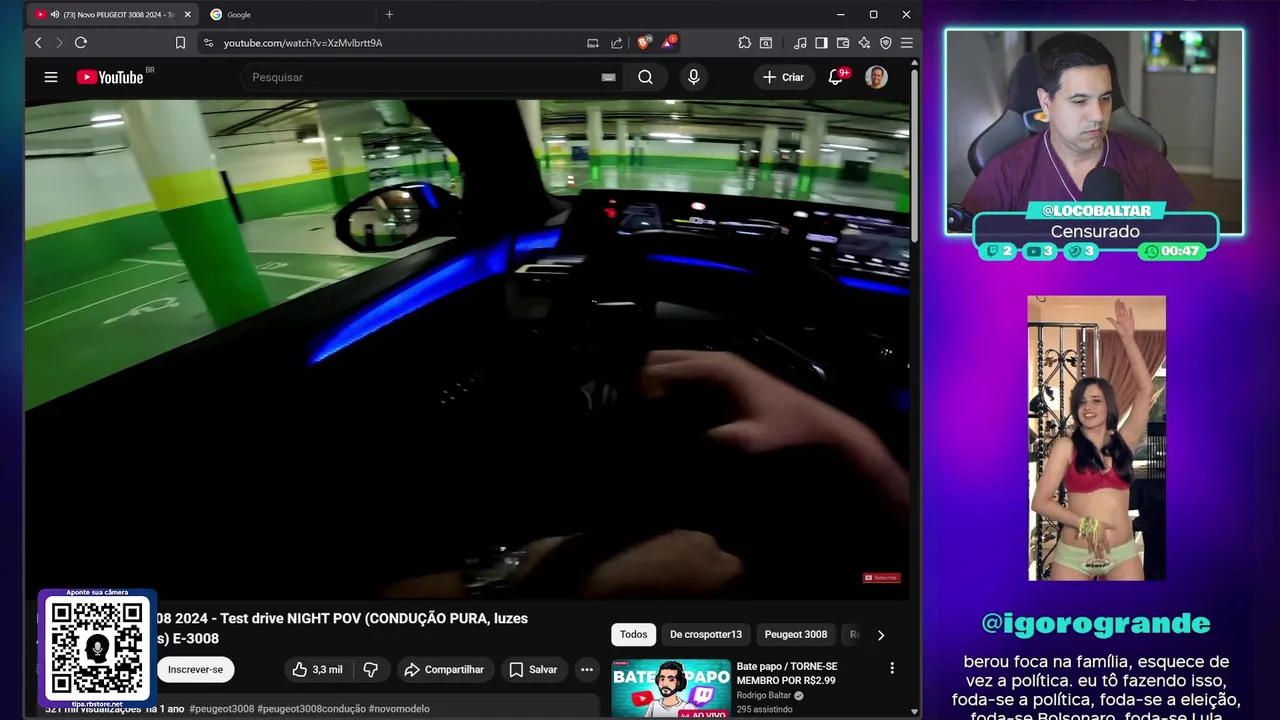Viewport: 1280px width, 720px height.
Task: Open the browser main menu icon
Action: (907, 43)
